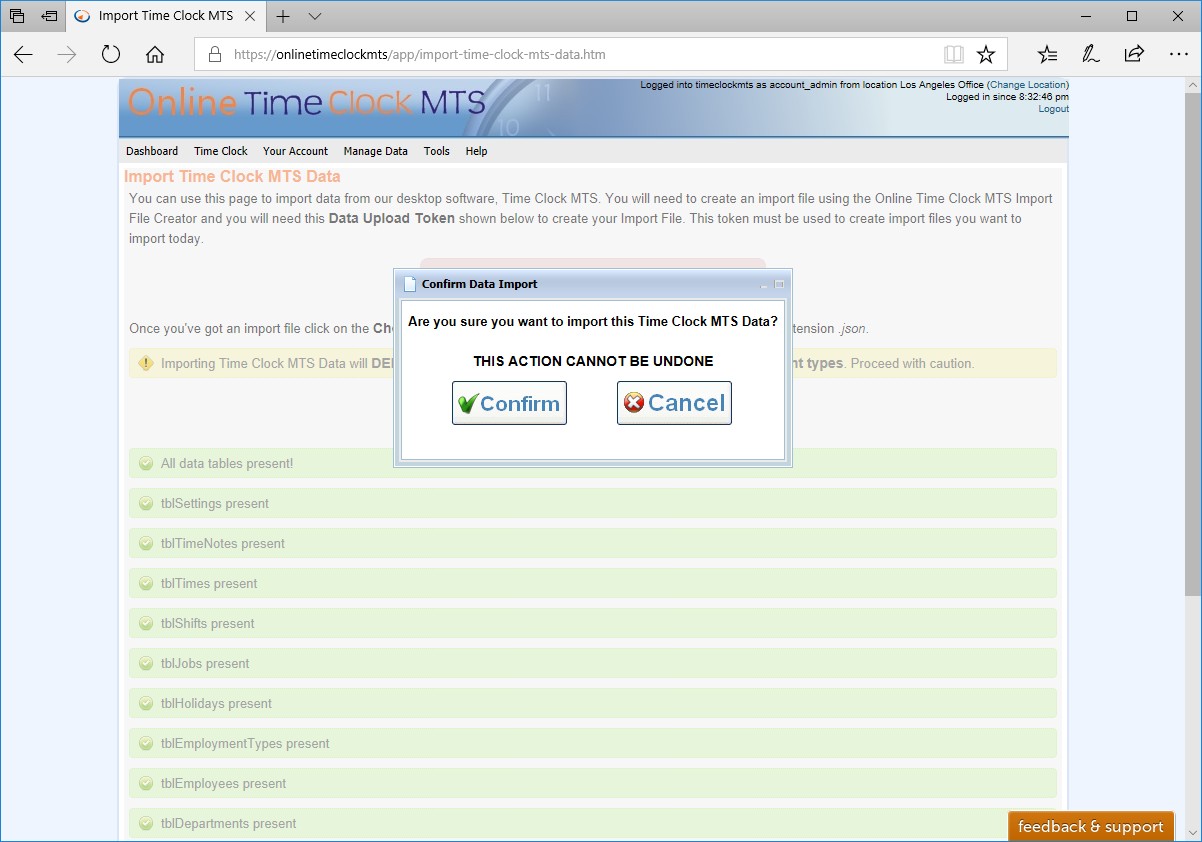Viewport: 1202px width, 842px height.
Task: Maximize the Confirm Data Import dialog
Action: 780,284
